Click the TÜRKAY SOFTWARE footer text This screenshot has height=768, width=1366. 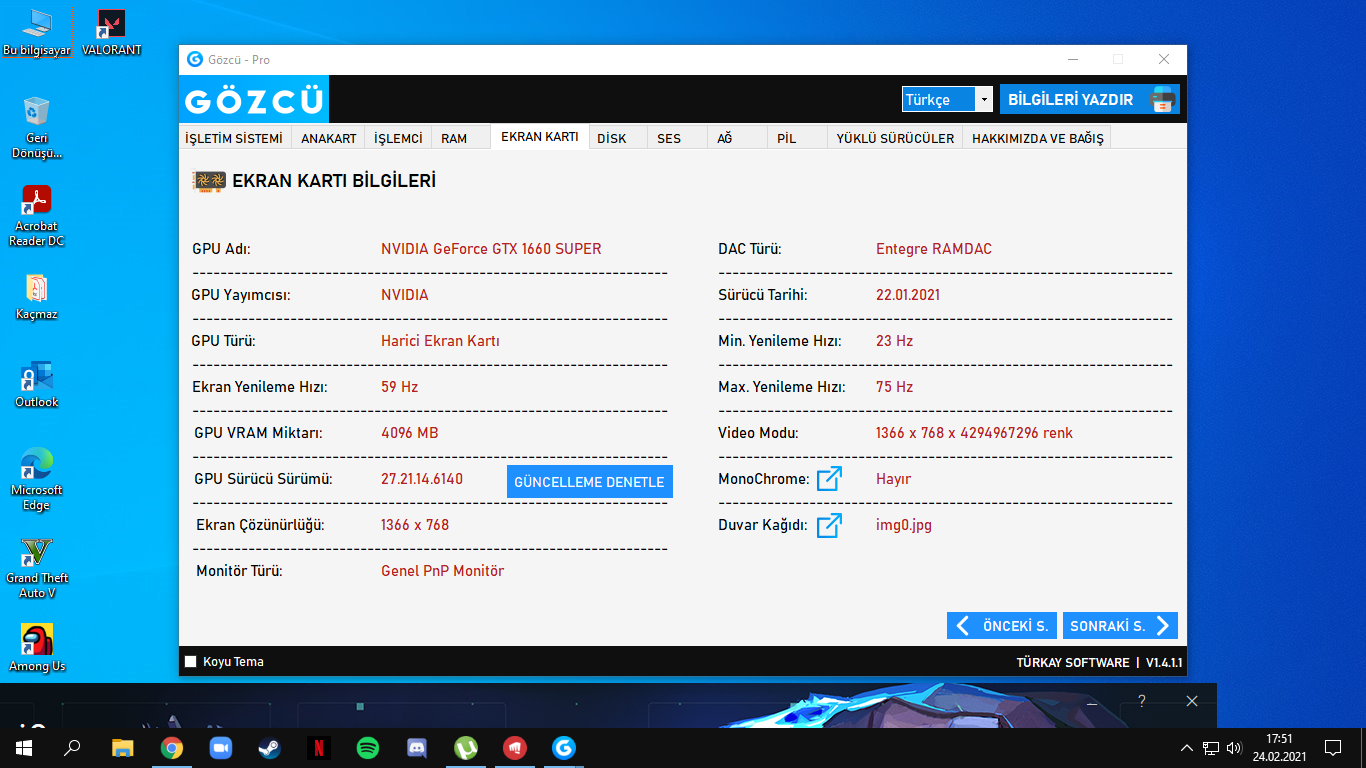1073,663
